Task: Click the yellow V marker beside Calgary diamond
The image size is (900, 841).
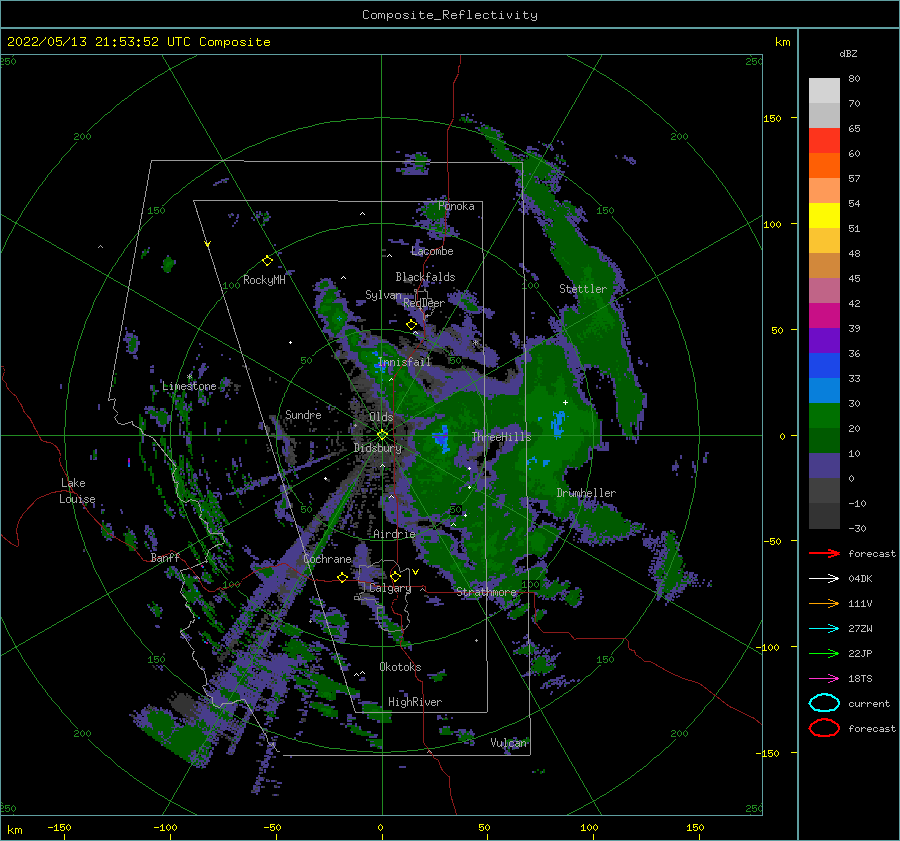Action: (x=415, y=572)
